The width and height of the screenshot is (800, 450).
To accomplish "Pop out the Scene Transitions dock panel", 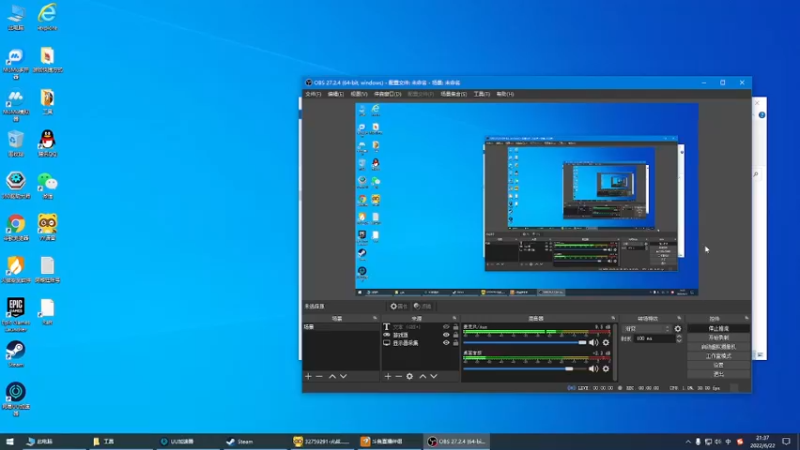I will point(679,318).
